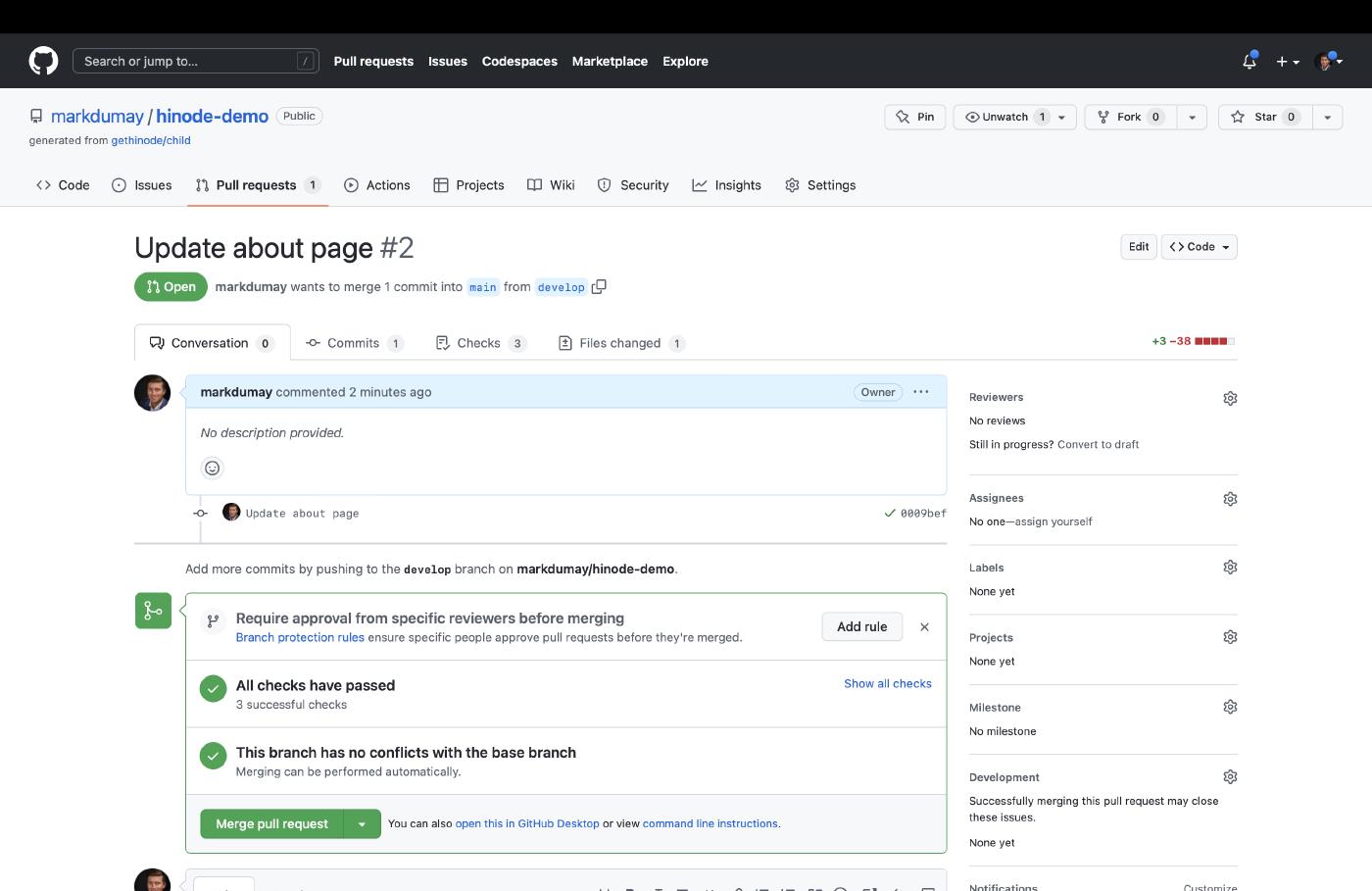Open the gethinode/child template link

click(x=151, y=140)
